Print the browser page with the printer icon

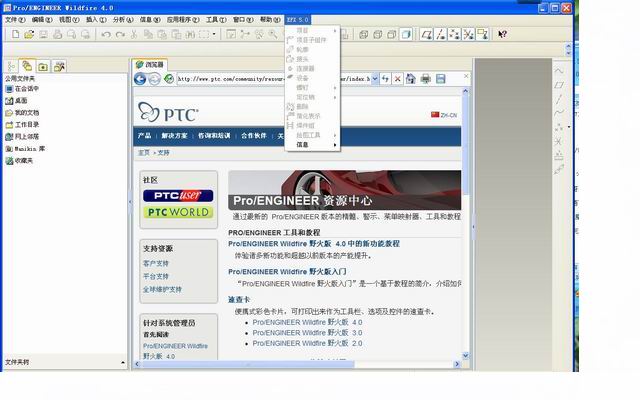(426, 79)
